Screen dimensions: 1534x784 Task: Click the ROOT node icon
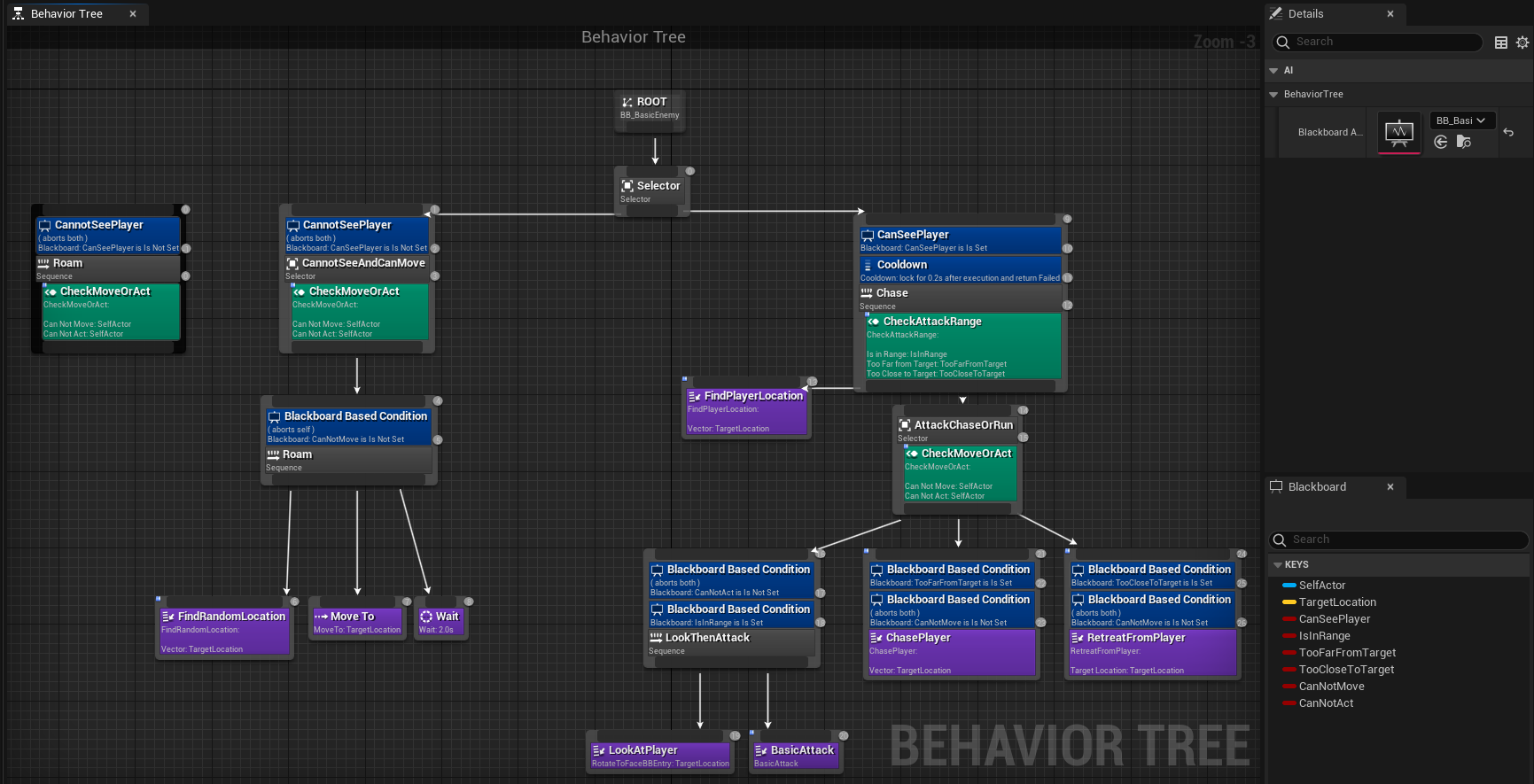627,103
